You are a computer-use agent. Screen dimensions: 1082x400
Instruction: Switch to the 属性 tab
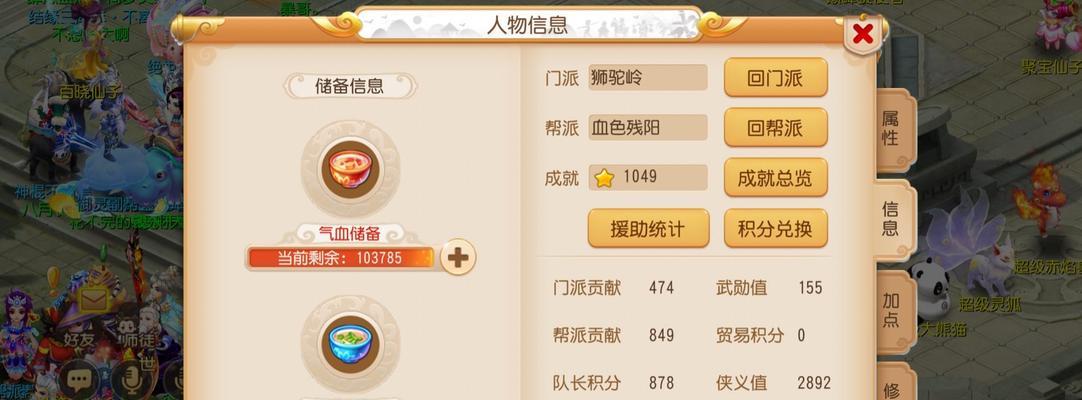click(x=894, y=128)
